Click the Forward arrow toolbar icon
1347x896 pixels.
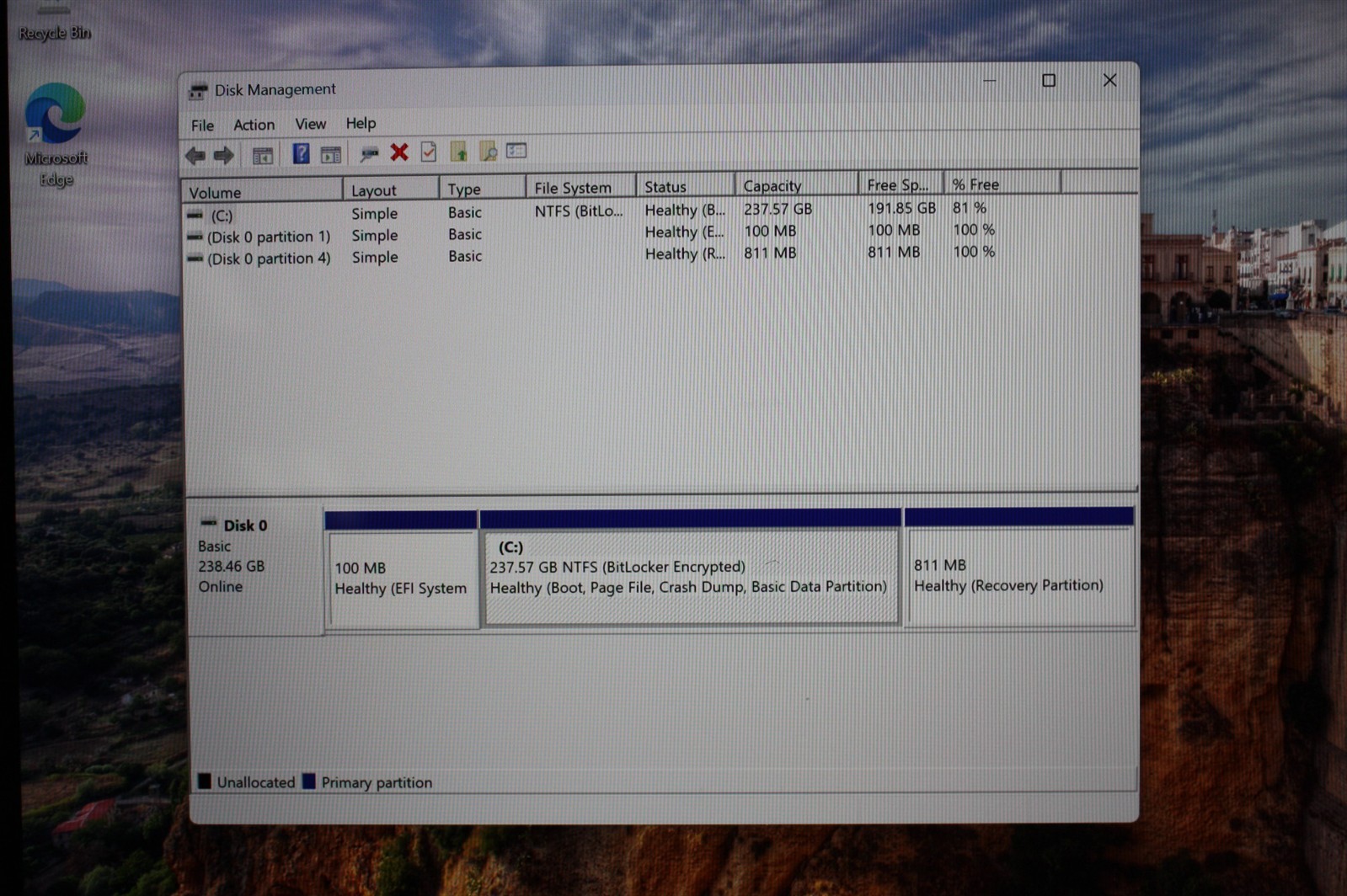223,155
